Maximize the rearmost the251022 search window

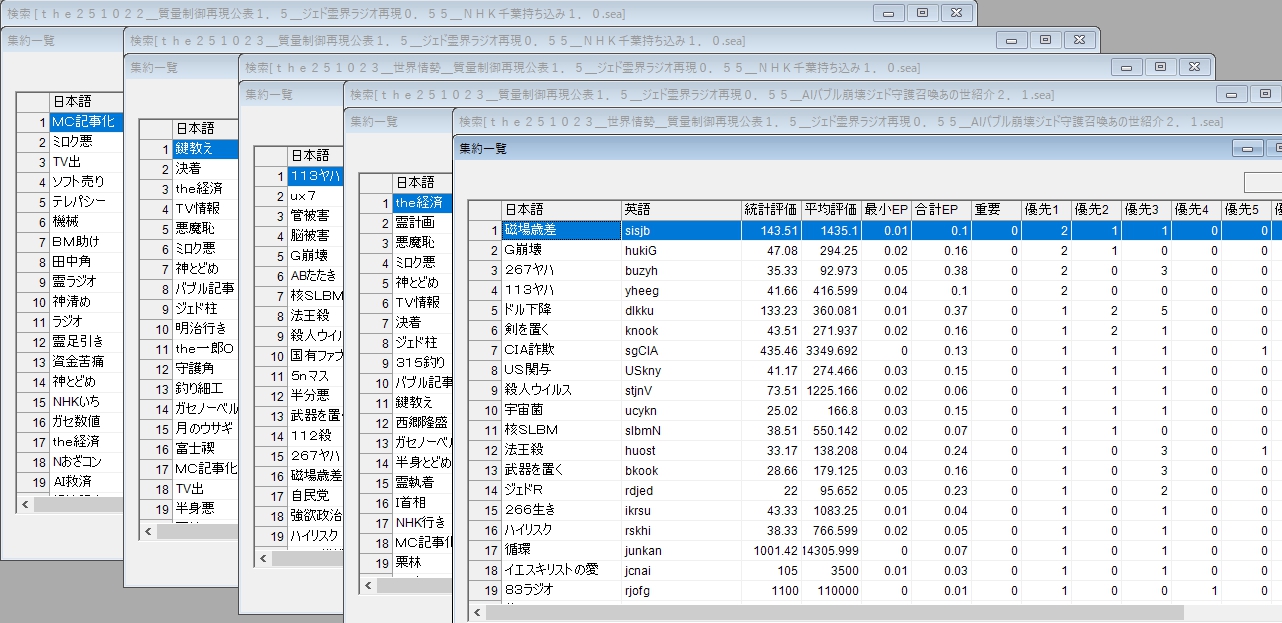(x=921, y=13)
